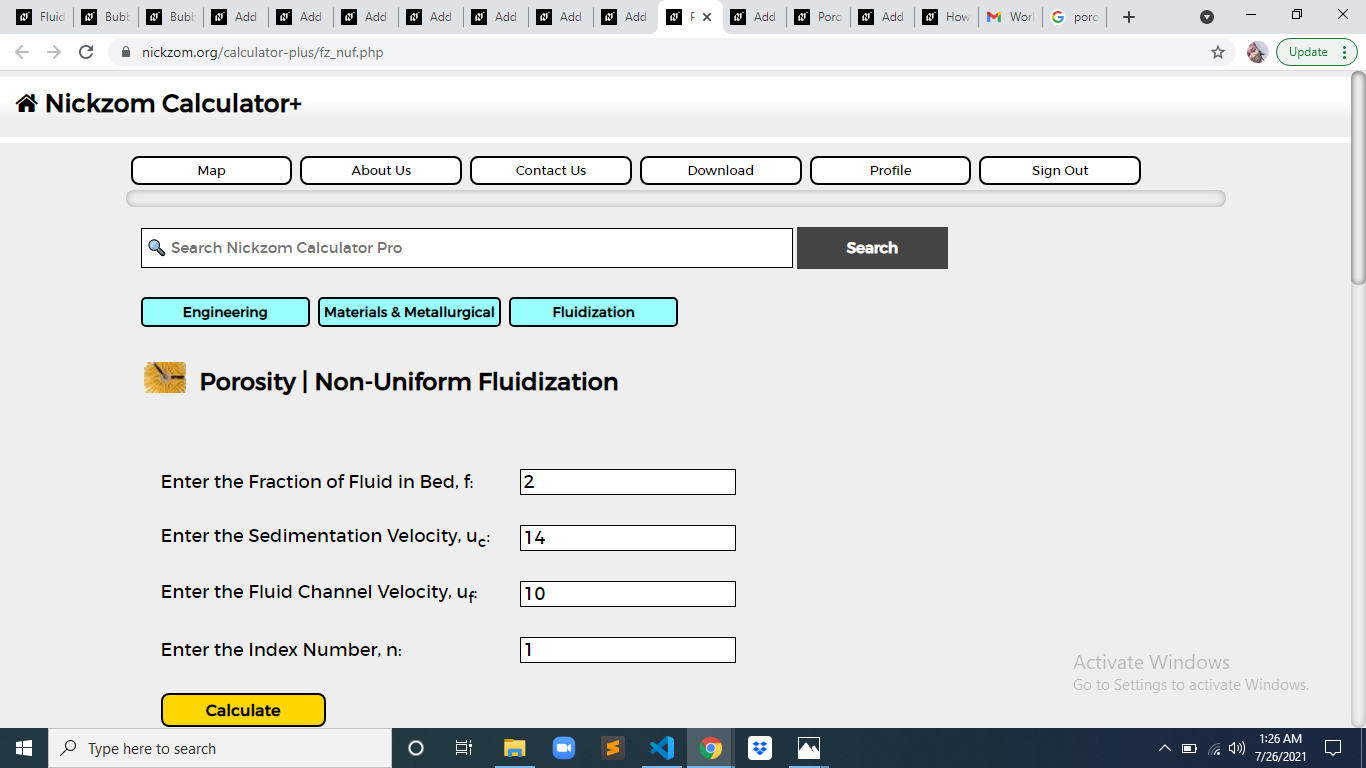Close the active Chrome tab

(x=707, y=17)
